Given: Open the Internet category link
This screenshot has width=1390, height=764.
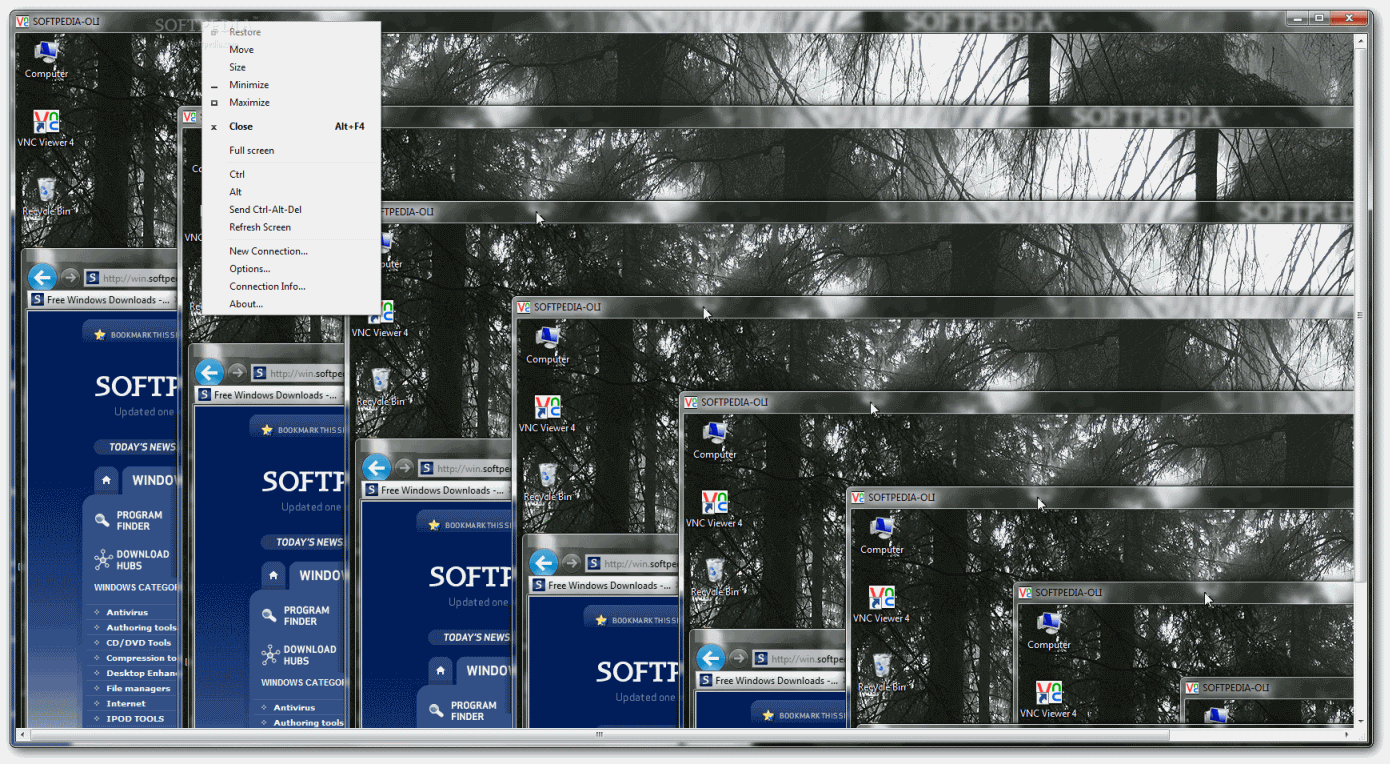Looking at the screenshot, I should 126,704.
